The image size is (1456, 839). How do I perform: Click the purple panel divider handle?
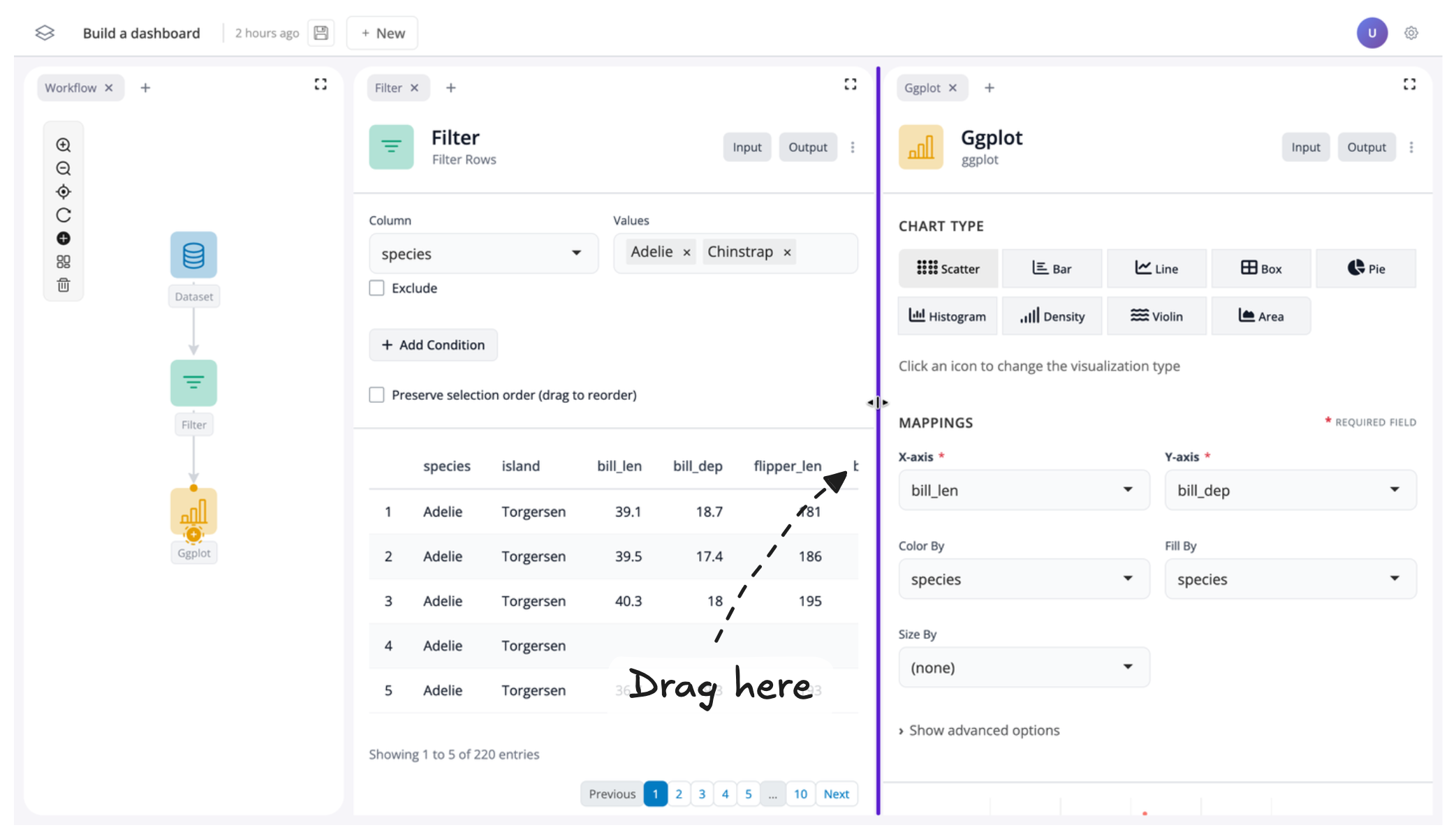click(x=878, y=403)
